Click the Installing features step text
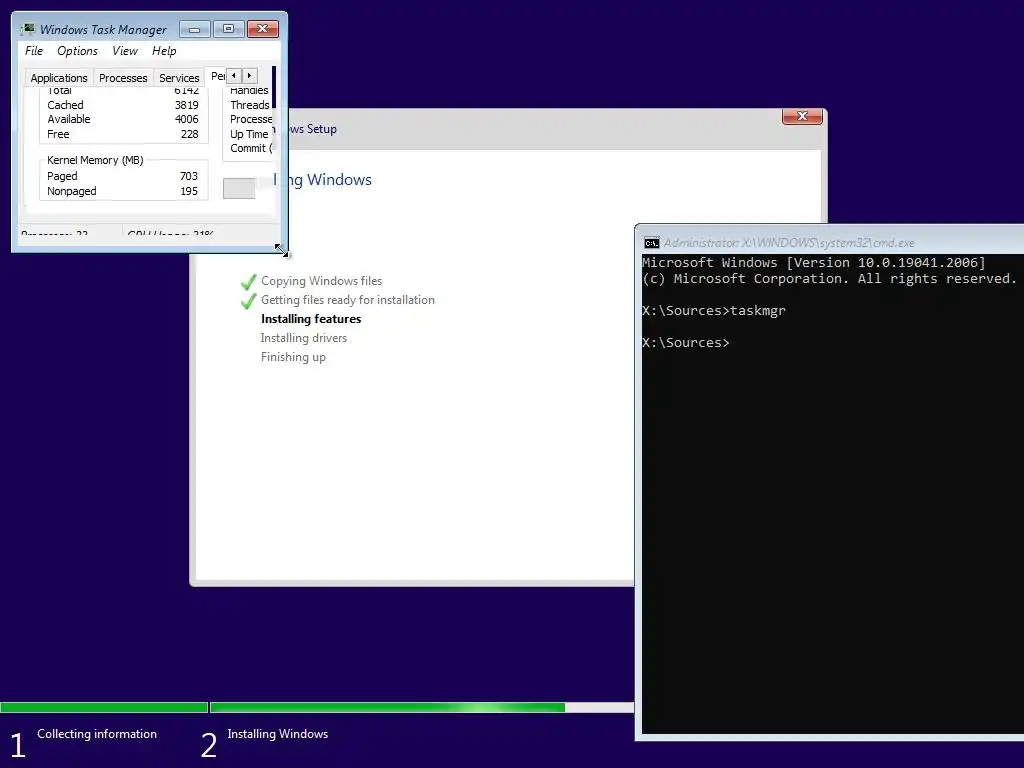Screen dimensions: 1024x768 point(311,319)
